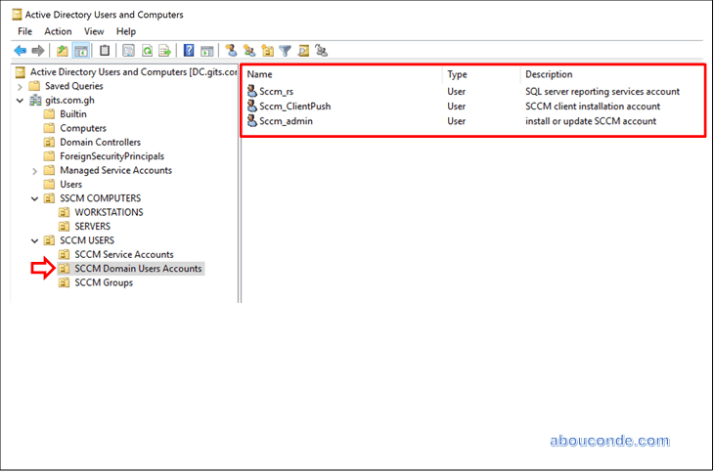Select the Sccm_ClientPush user entry

point(294,106)
